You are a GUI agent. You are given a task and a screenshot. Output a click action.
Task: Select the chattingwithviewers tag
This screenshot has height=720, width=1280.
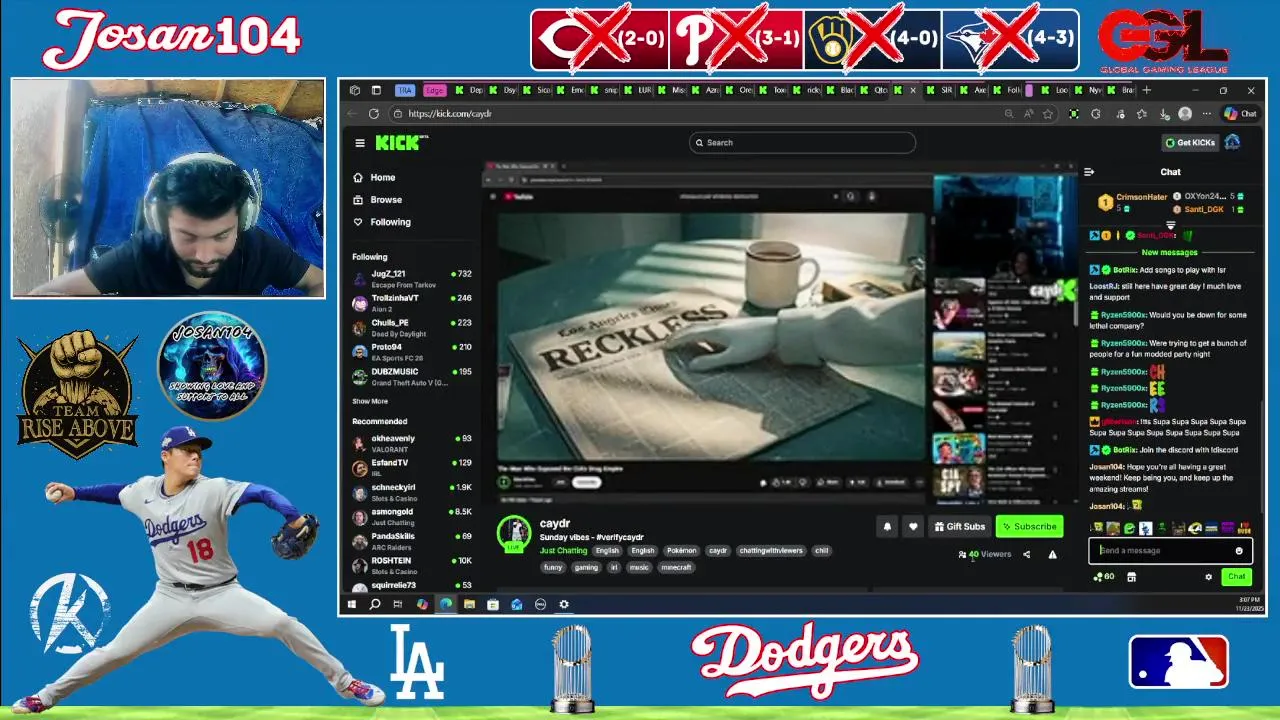[771, 551]
